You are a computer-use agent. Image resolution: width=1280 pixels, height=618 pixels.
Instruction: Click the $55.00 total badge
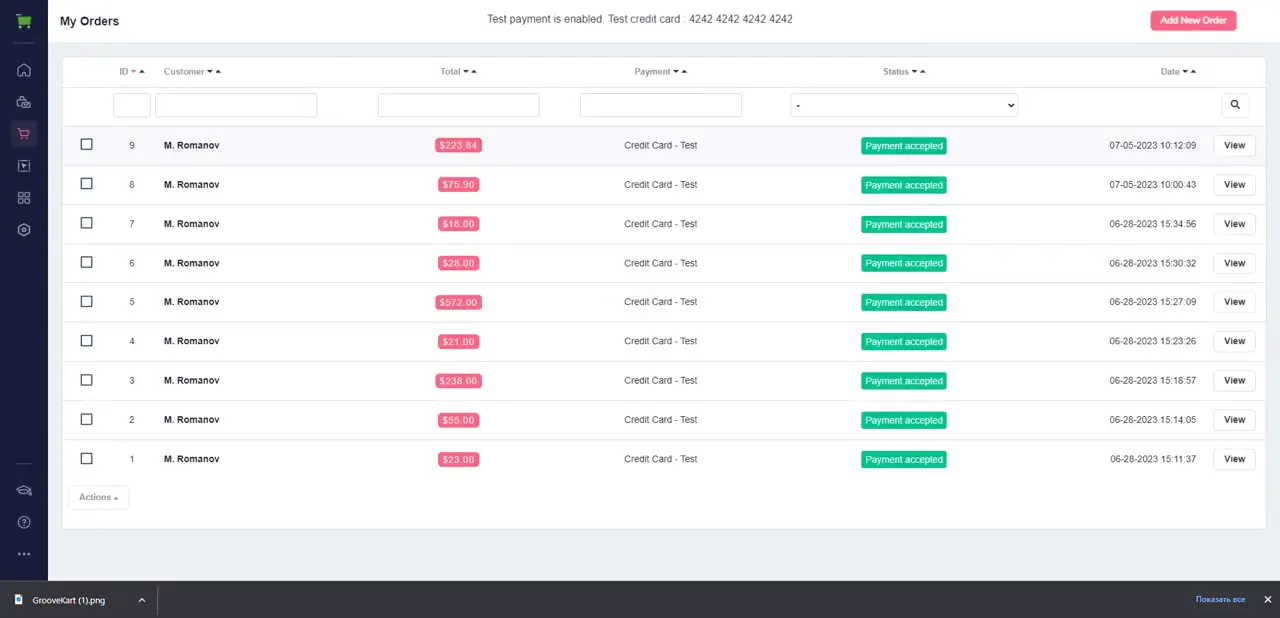tap(458, 420)
